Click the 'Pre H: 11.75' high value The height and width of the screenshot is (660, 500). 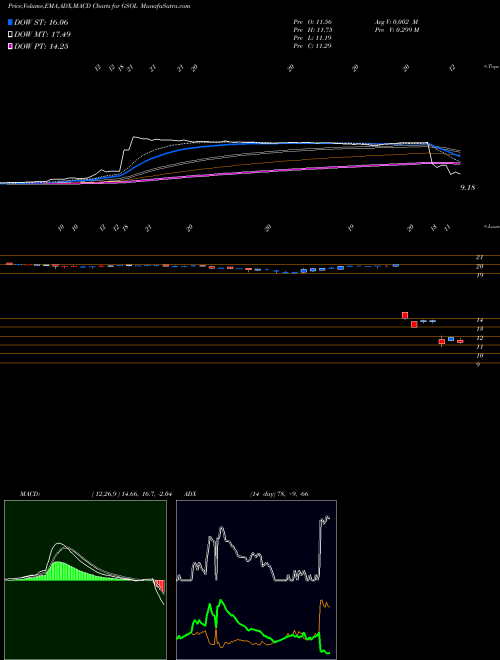(x=313, y=29)
